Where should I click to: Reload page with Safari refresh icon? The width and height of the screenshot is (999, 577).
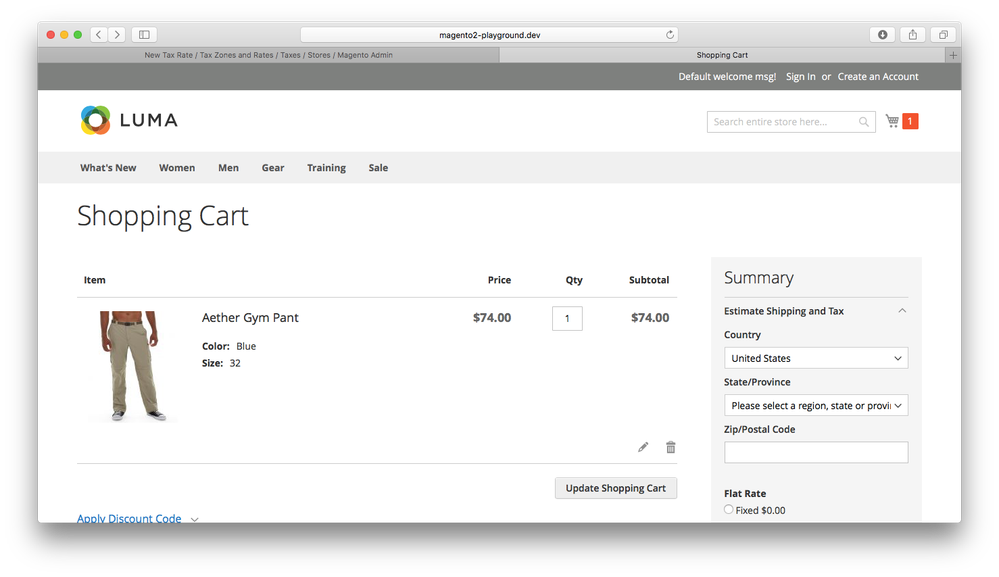click(x=670, y=35)
